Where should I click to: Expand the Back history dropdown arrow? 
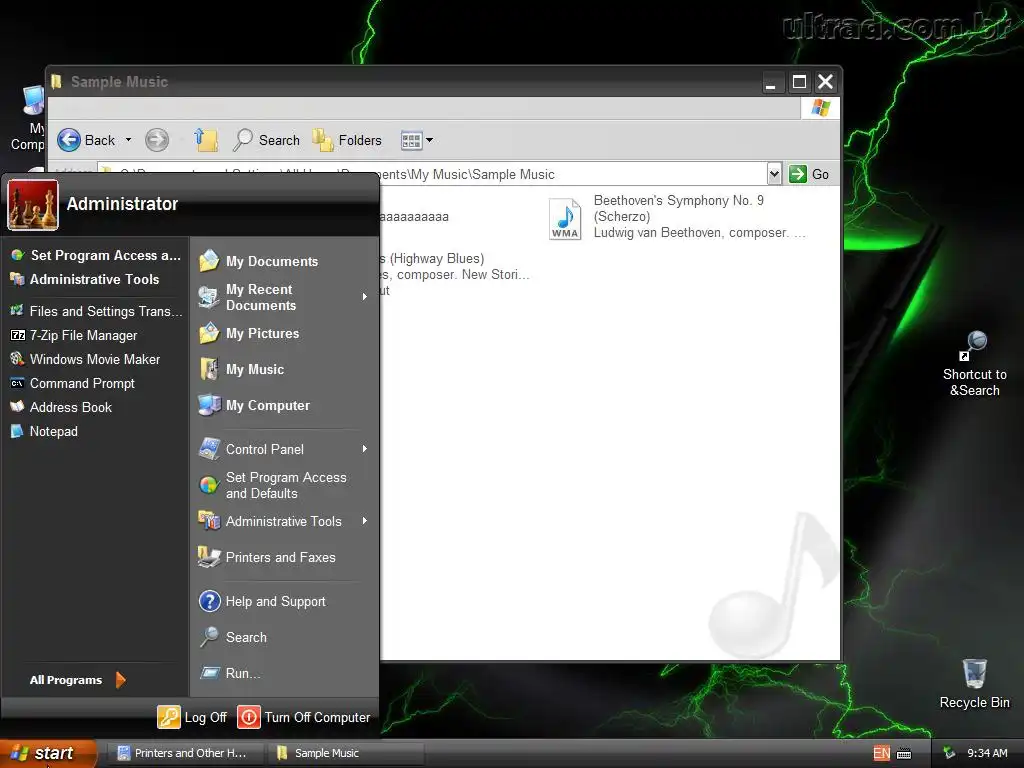129,140
